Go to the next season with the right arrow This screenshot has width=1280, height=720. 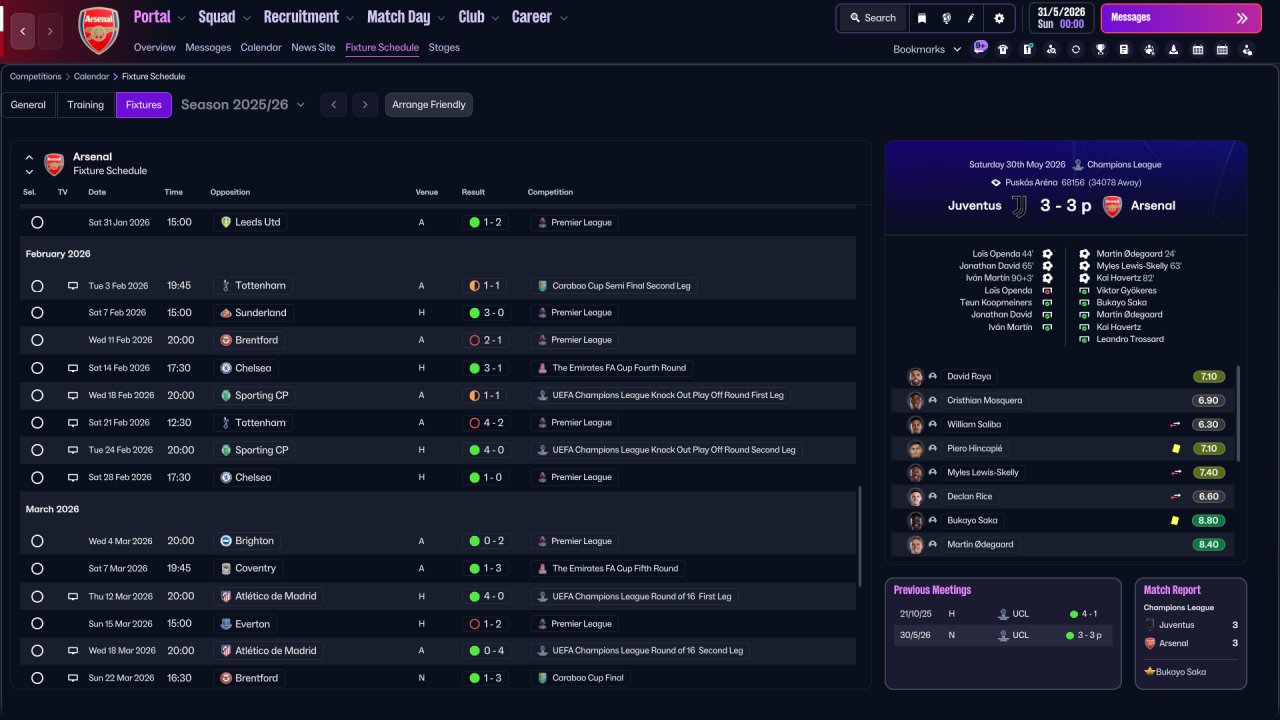[365, 105]
